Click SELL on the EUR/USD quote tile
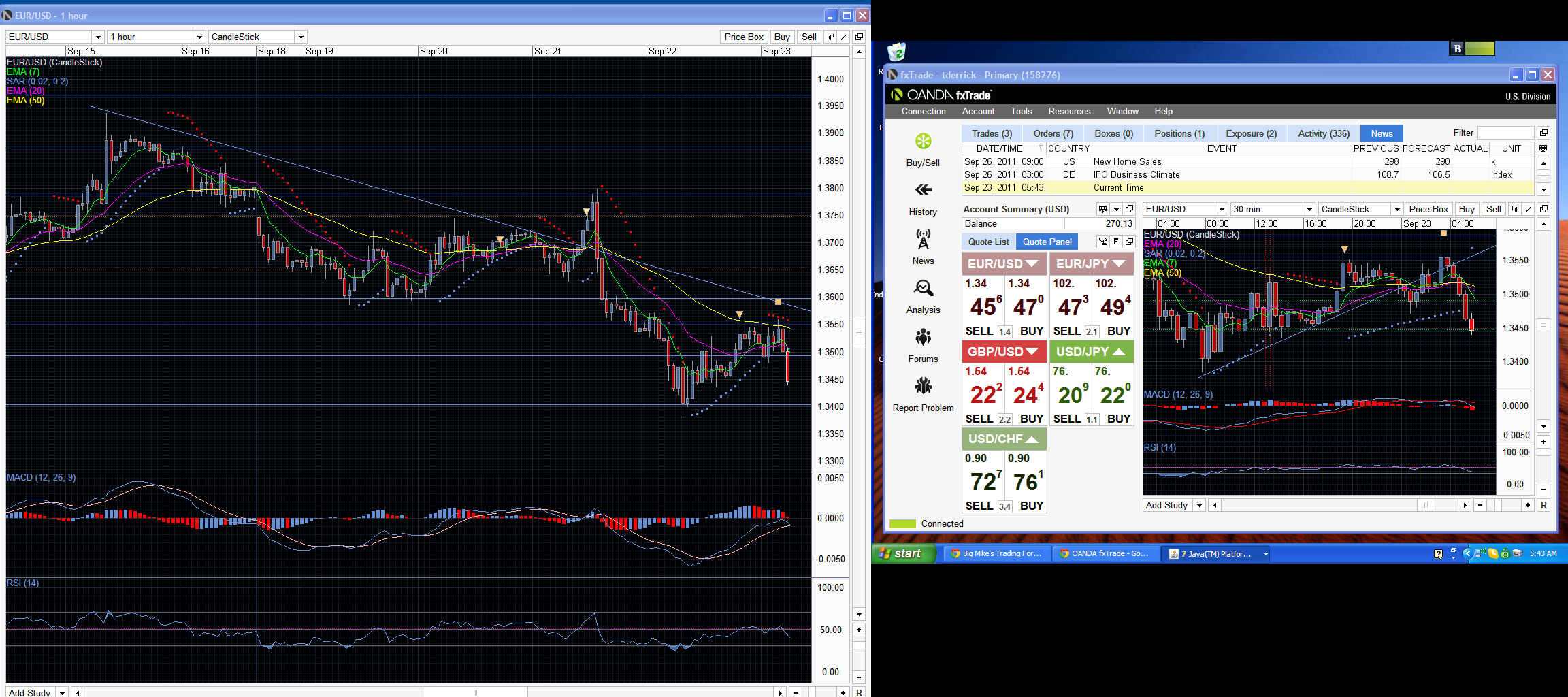 pyautogui.click(x=979, y=331)
